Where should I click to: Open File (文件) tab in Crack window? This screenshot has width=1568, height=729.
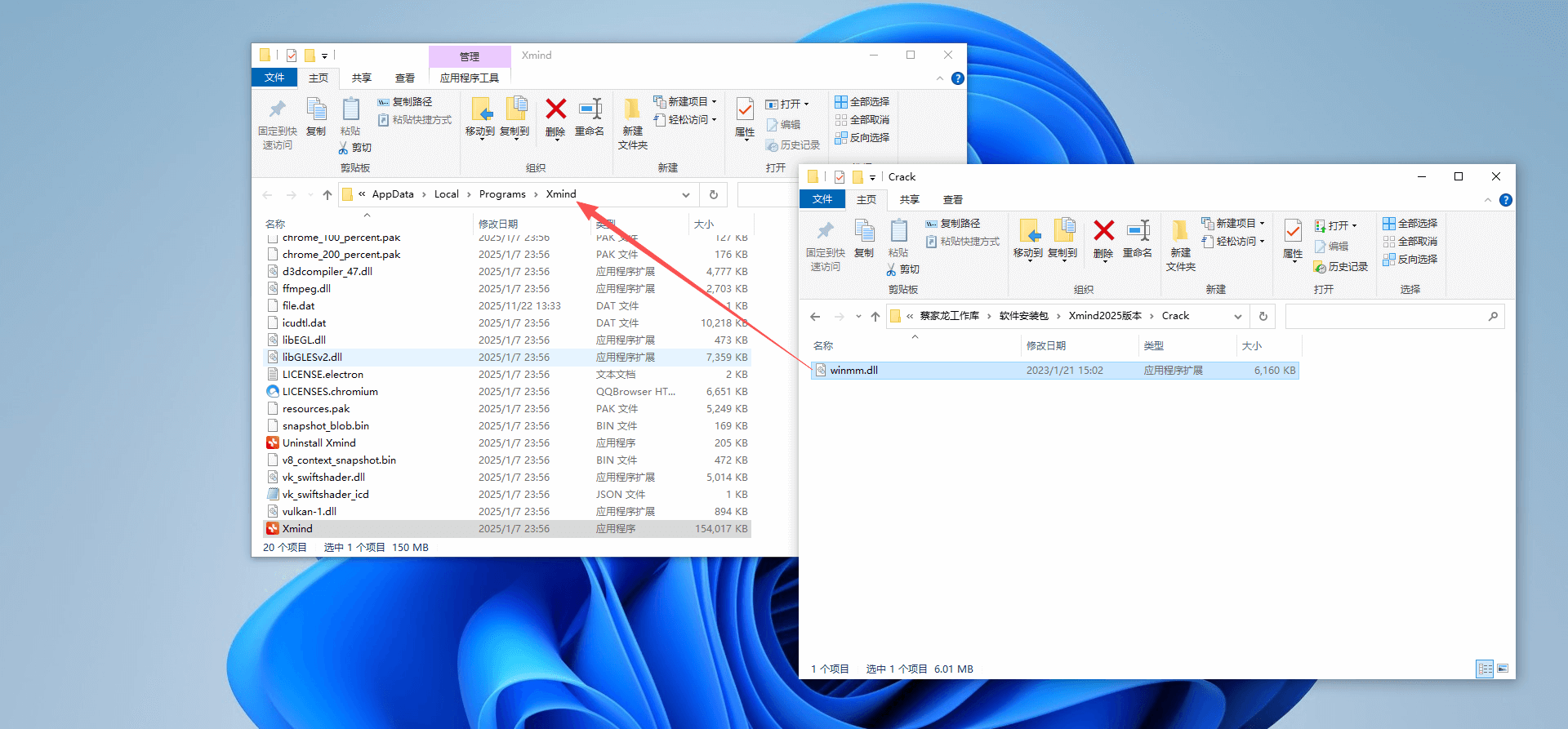tap(822, 199)
